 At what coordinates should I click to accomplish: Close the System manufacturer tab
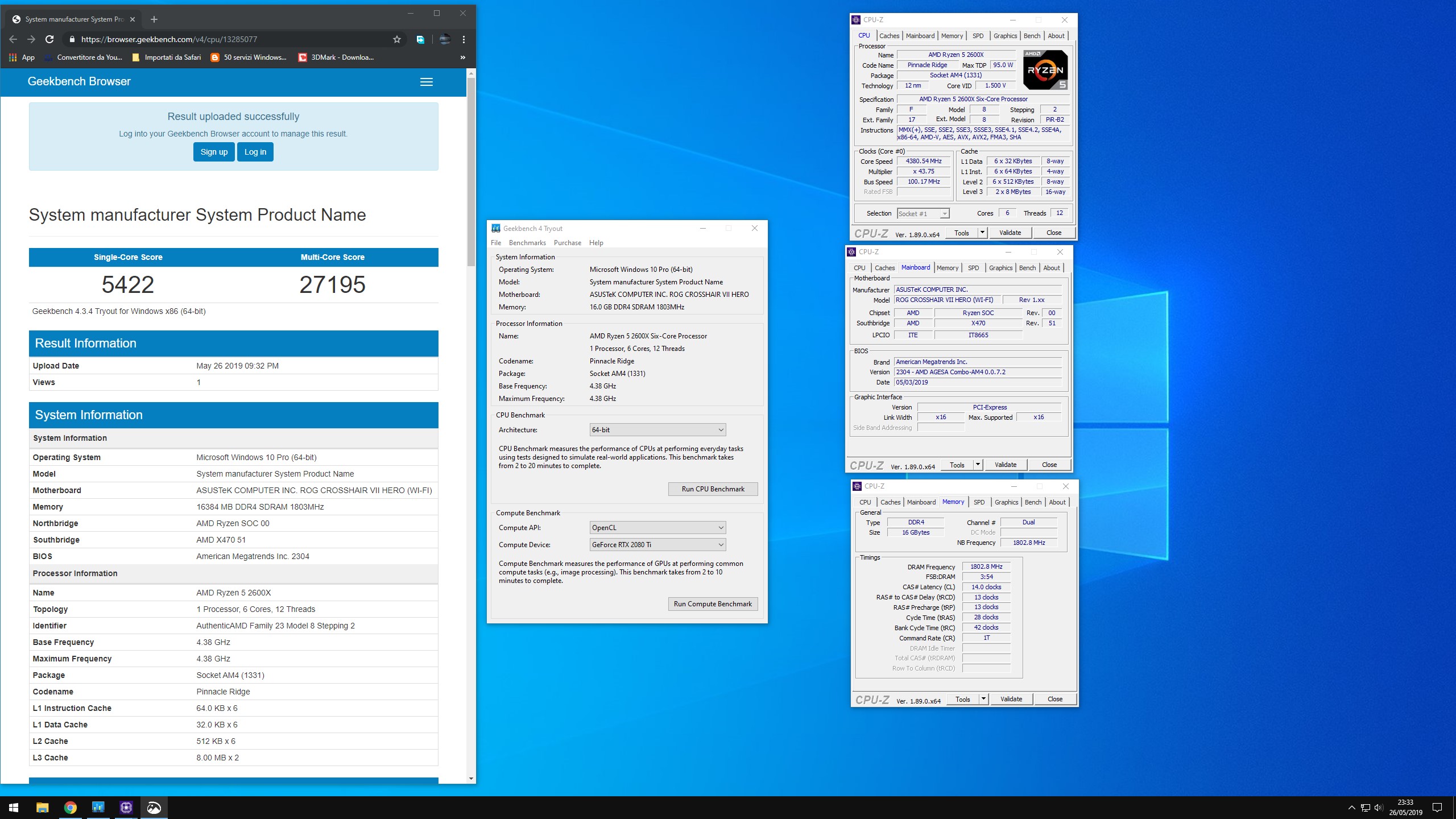pyautogui.click(x=133, y=19)
